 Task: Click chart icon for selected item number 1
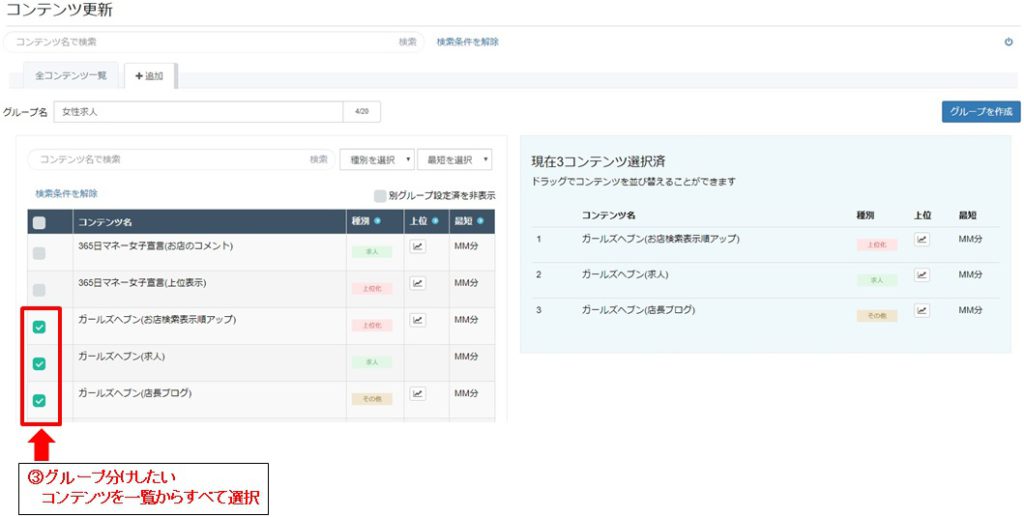pos(921,240)
